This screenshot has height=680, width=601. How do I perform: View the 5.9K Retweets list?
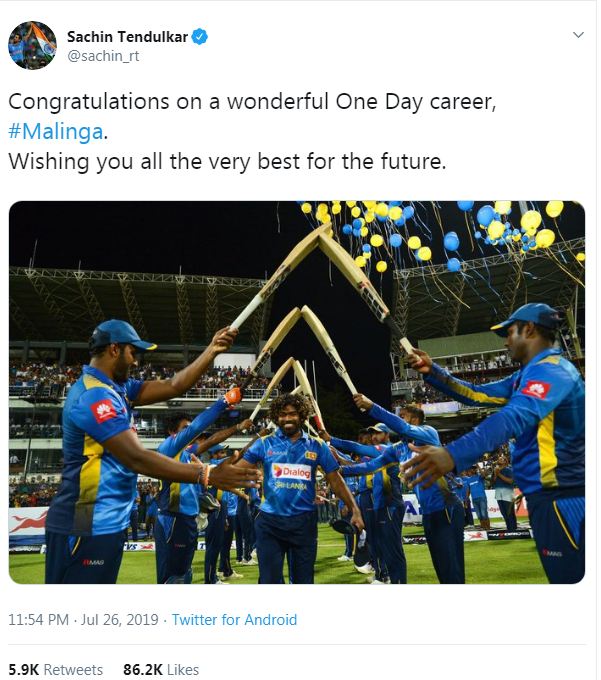tap(56, 669)
